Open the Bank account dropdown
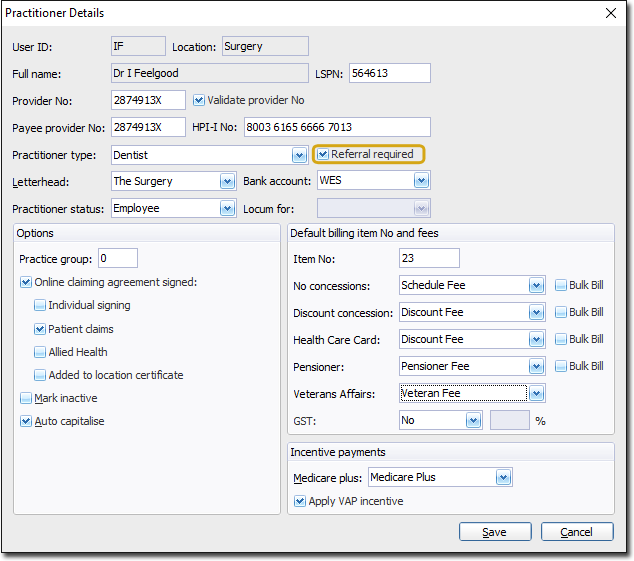This screenshot has height=561, width=634. pos(421,181)
